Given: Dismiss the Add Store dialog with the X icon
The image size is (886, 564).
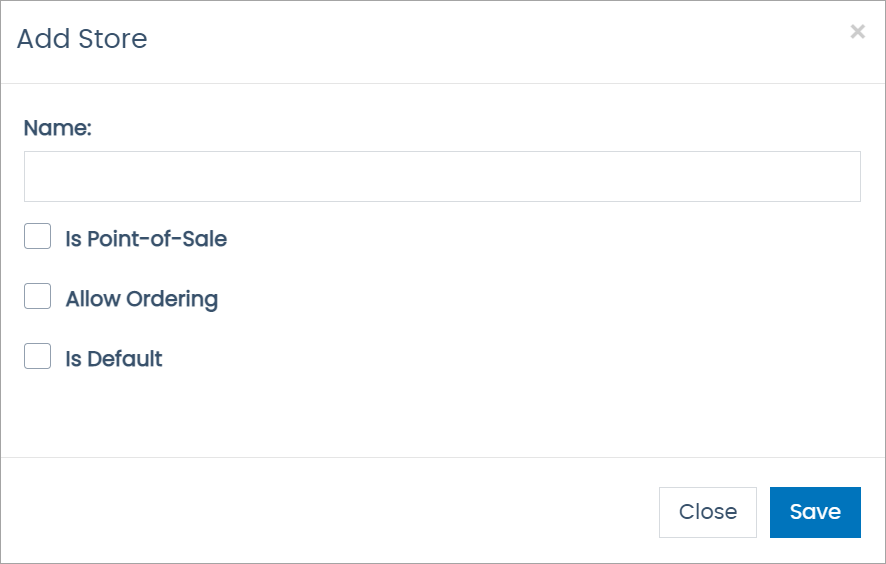Looking at the screenshot, I should tap(857, 32).
